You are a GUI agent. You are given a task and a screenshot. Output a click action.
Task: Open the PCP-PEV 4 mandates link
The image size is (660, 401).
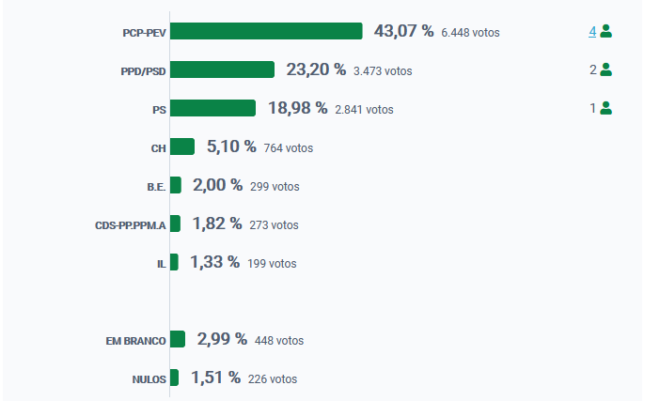coord(592,32)
